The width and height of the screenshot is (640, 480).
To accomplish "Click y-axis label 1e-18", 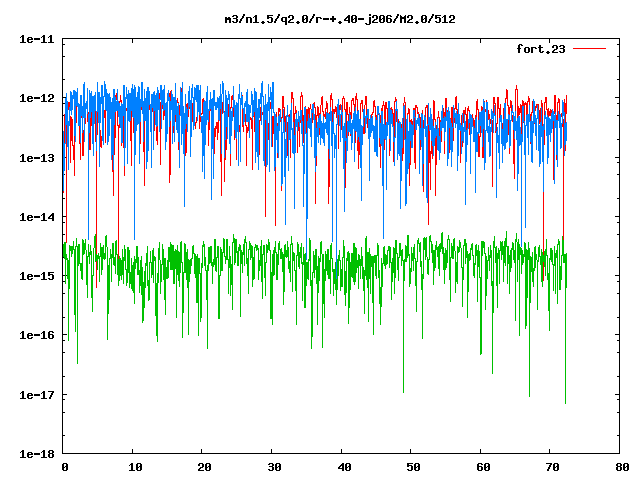I will pos(37,454).
